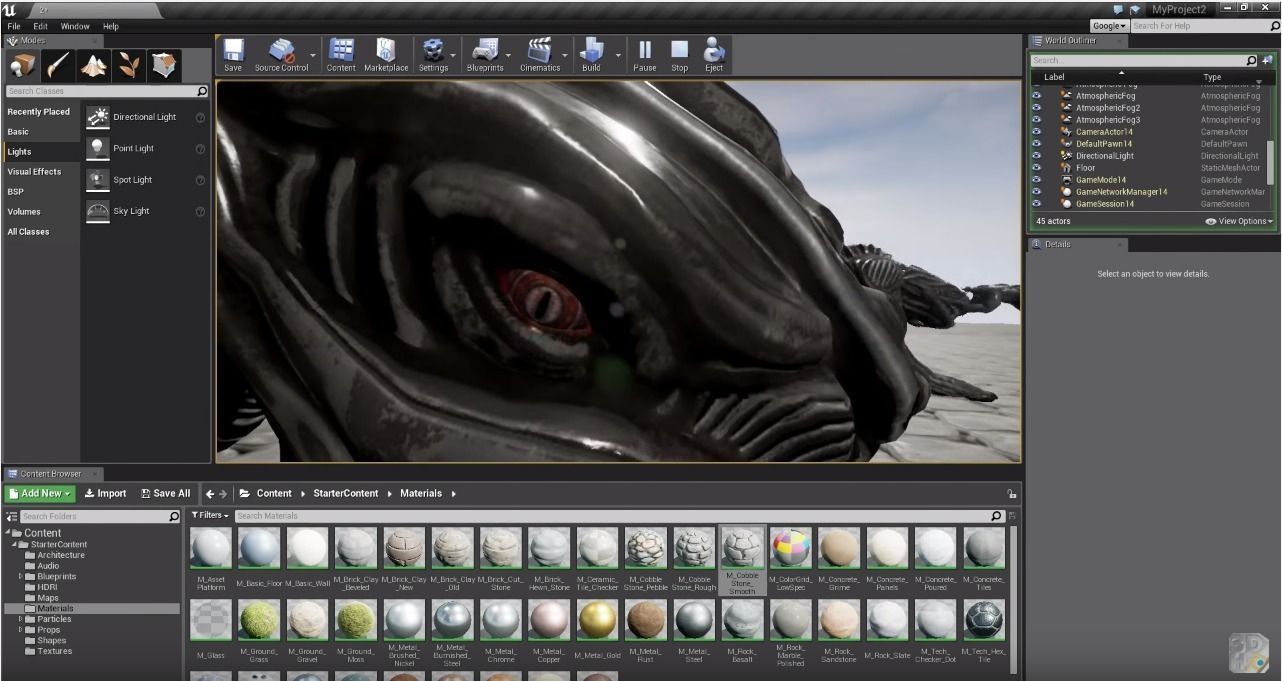1282x681 pixels.
Task: Select the Geometry Editing mode icon
Action: (164, 66)
